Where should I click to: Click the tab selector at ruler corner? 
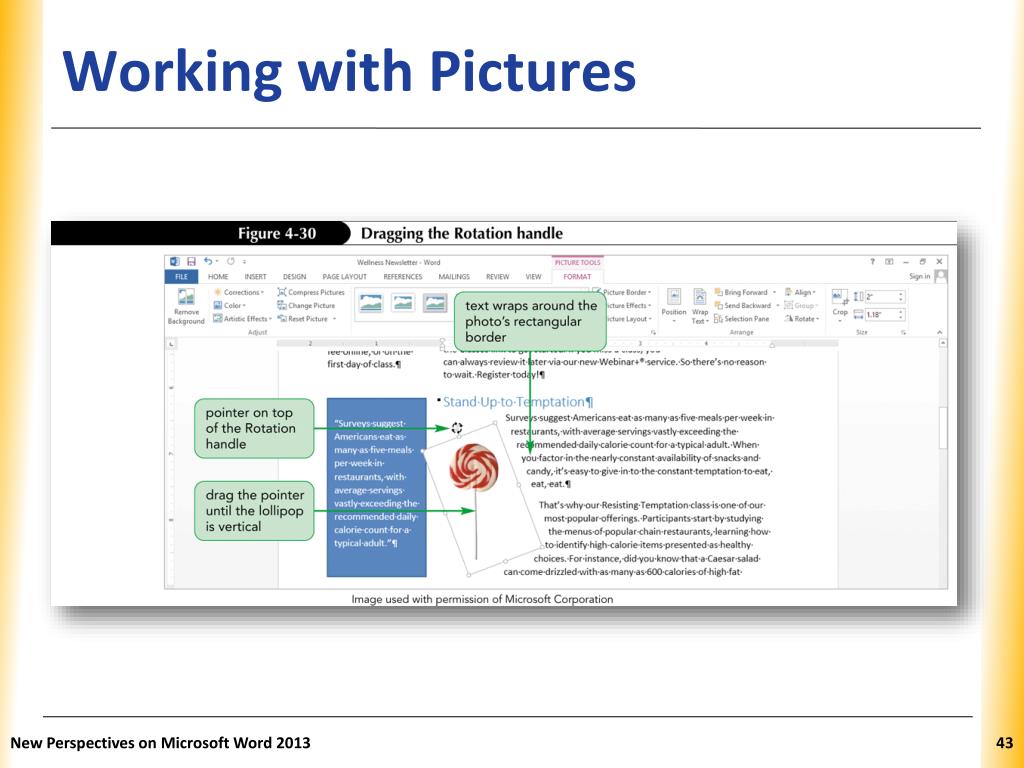point(171,344)
